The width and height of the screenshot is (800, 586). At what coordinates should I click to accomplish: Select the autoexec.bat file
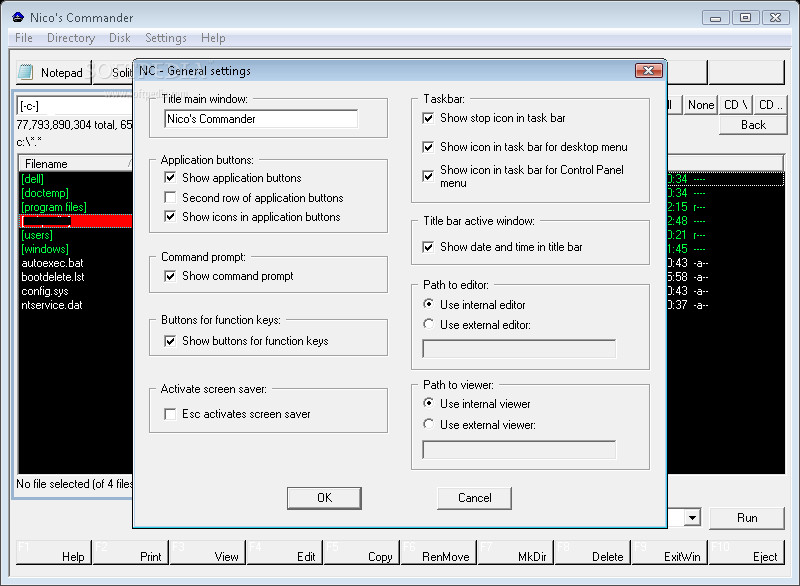point(52,263)
